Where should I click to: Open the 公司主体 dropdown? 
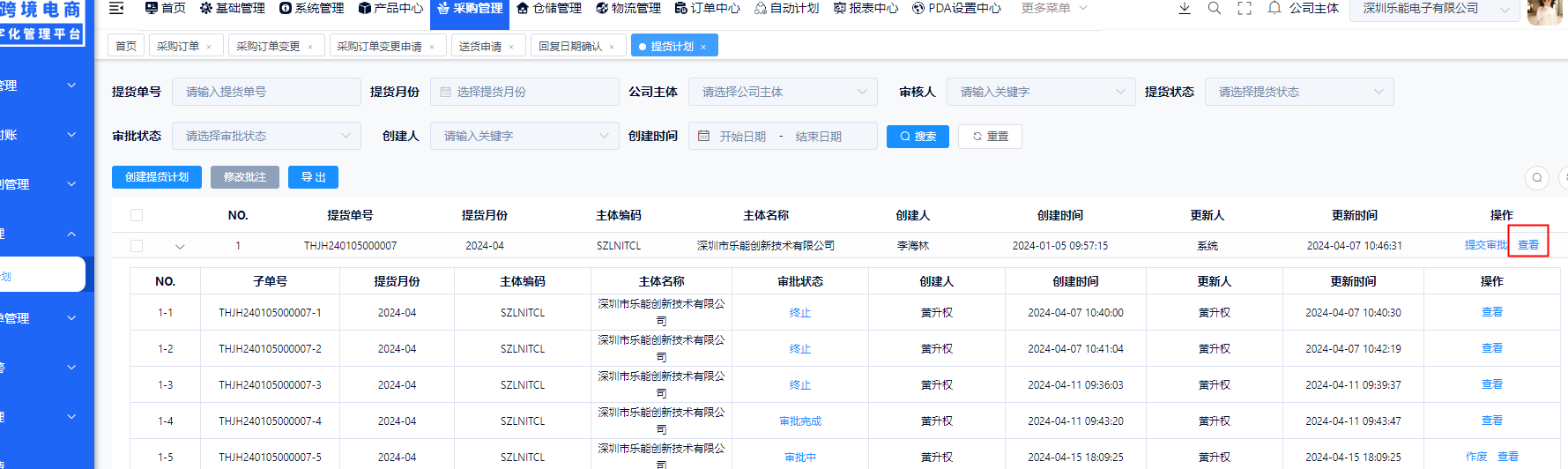point(783,92)
